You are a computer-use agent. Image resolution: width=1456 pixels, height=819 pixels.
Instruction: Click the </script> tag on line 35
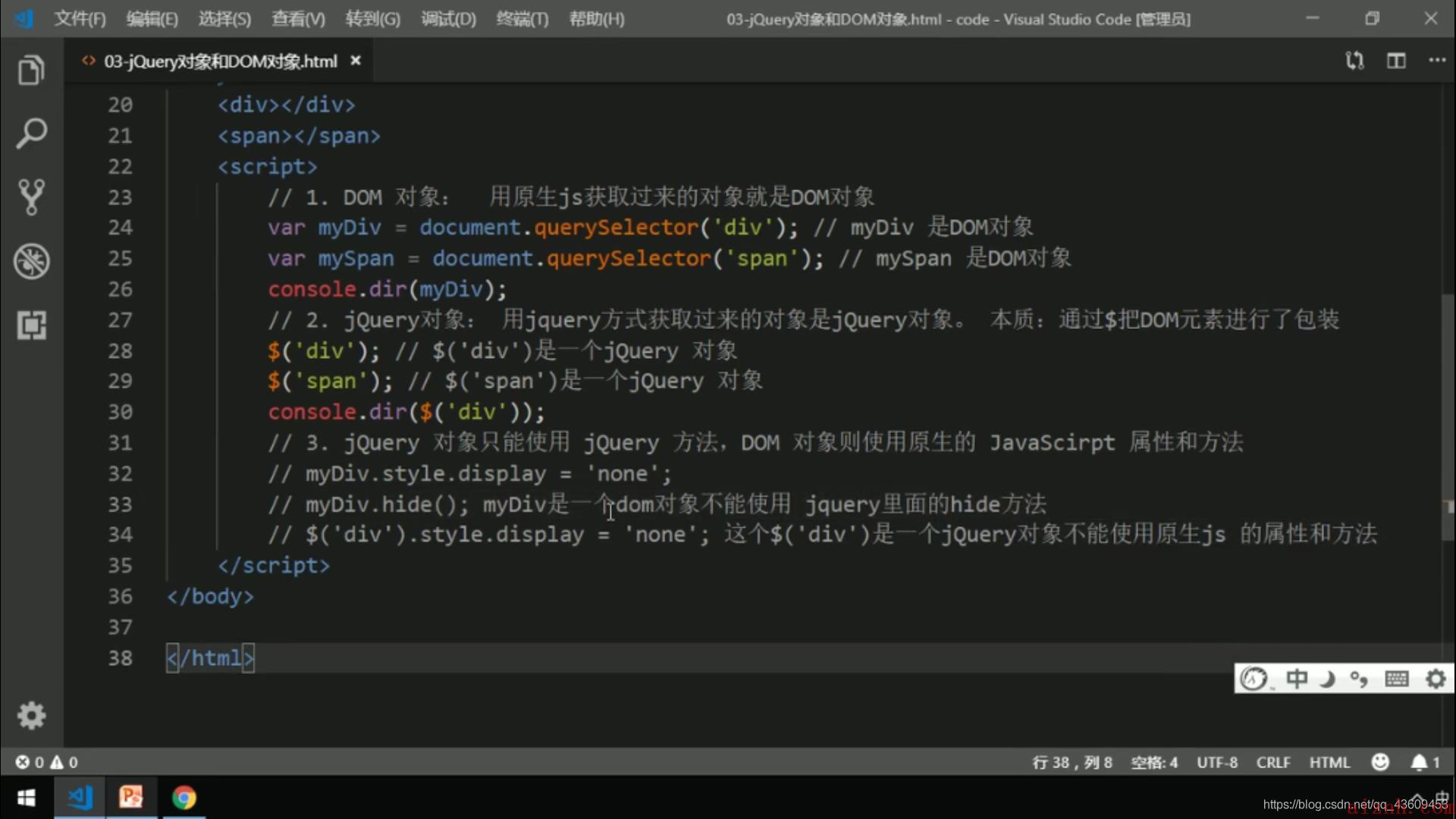pyautogui.click(x=274, y=566)
